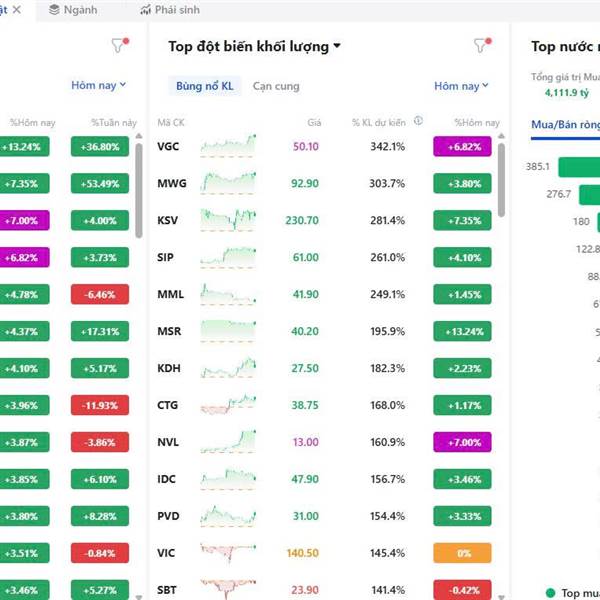Open the KSV mini price chart

coord(228,220)
